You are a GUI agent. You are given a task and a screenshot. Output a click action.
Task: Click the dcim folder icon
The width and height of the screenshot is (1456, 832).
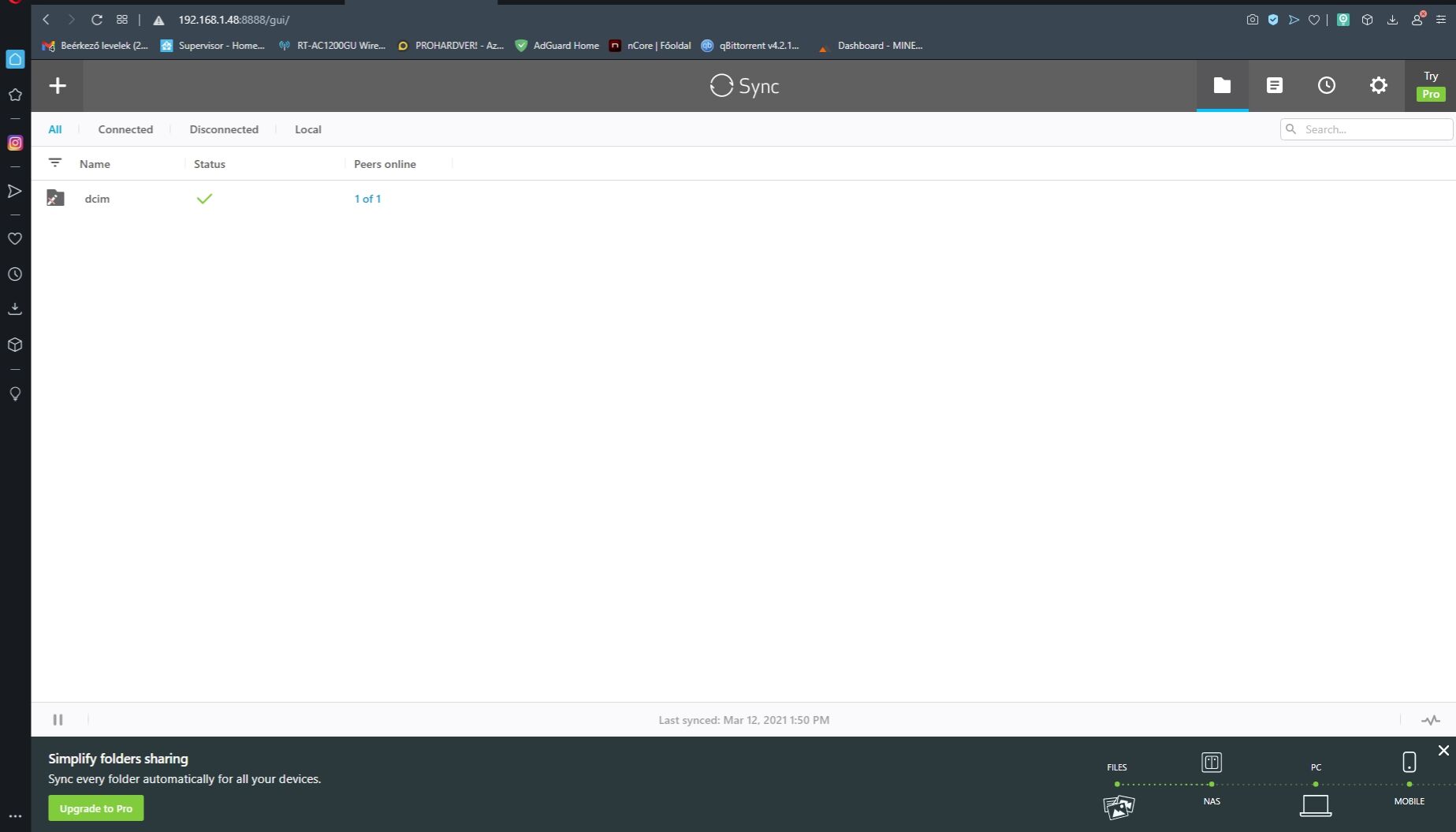pos(55,198)
